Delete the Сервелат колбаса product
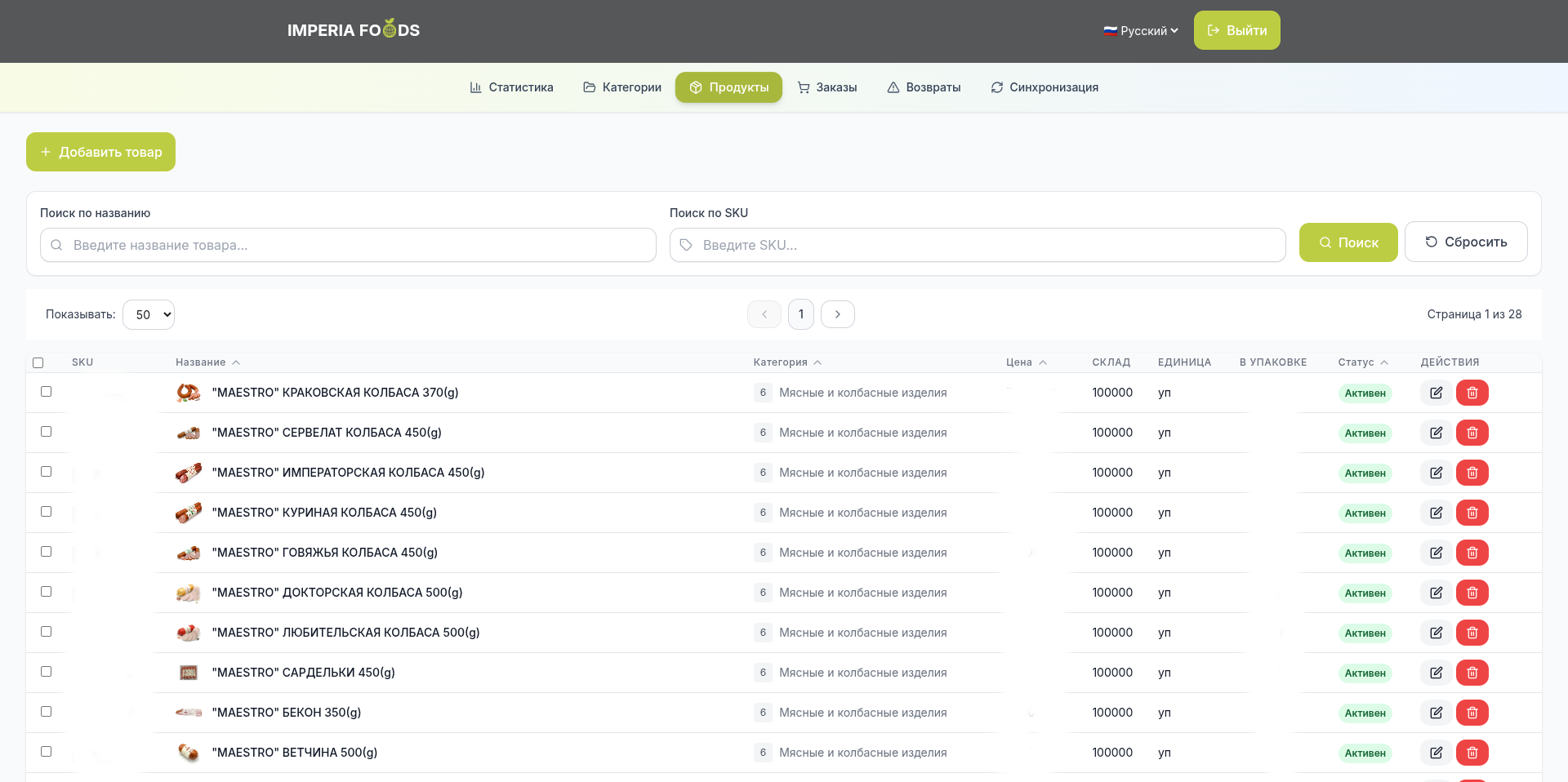This screenshot has height=782, width=1568. click(x=1472, y=433)
